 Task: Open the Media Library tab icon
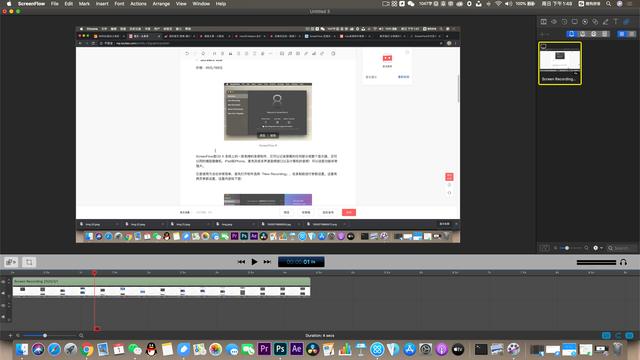point(626,22)
